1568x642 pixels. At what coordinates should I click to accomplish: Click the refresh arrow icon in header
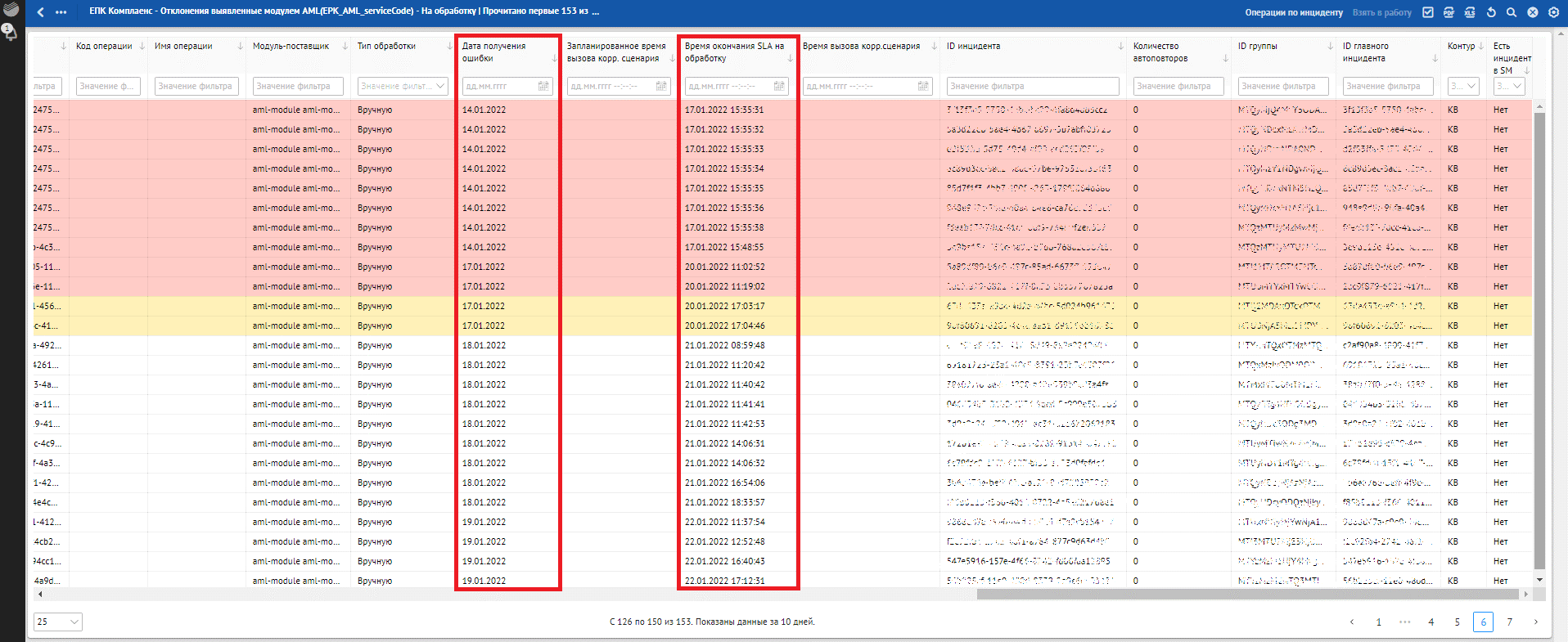coord(1491,12)
